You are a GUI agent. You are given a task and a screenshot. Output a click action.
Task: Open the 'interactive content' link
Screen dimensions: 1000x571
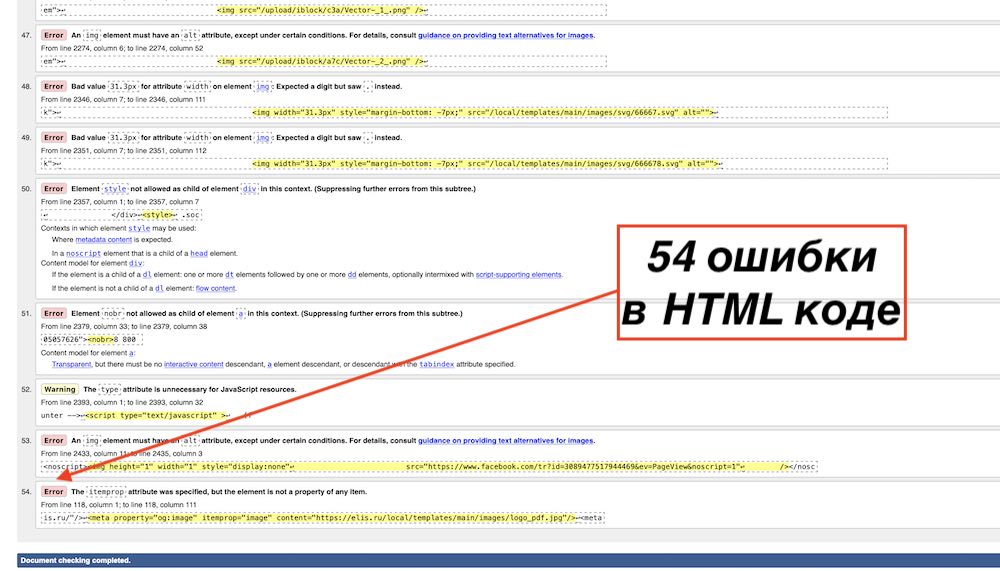(193, 364)
